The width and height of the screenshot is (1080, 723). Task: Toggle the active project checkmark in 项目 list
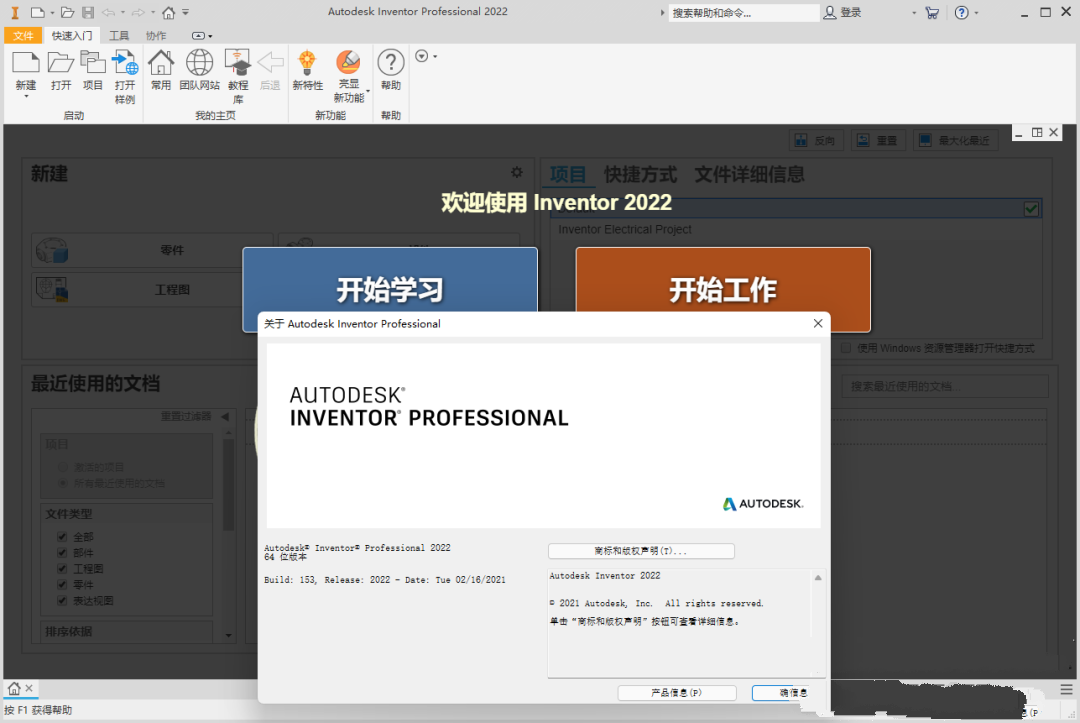[x=1031, y=209]
